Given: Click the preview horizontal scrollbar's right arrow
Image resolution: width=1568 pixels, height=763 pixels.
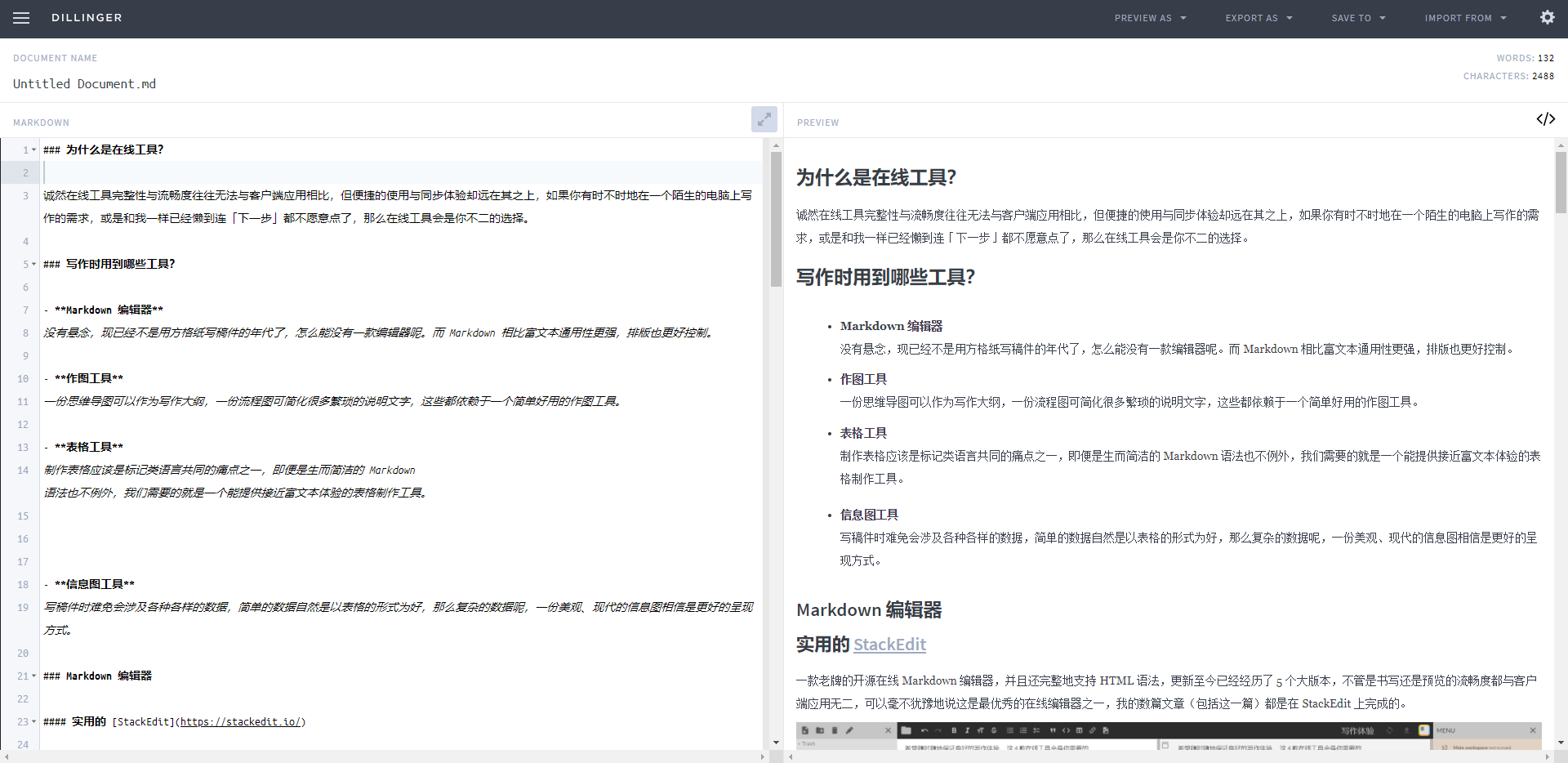Looking at the screenshot, I should pyautogui.click(x=1548, y=757).
